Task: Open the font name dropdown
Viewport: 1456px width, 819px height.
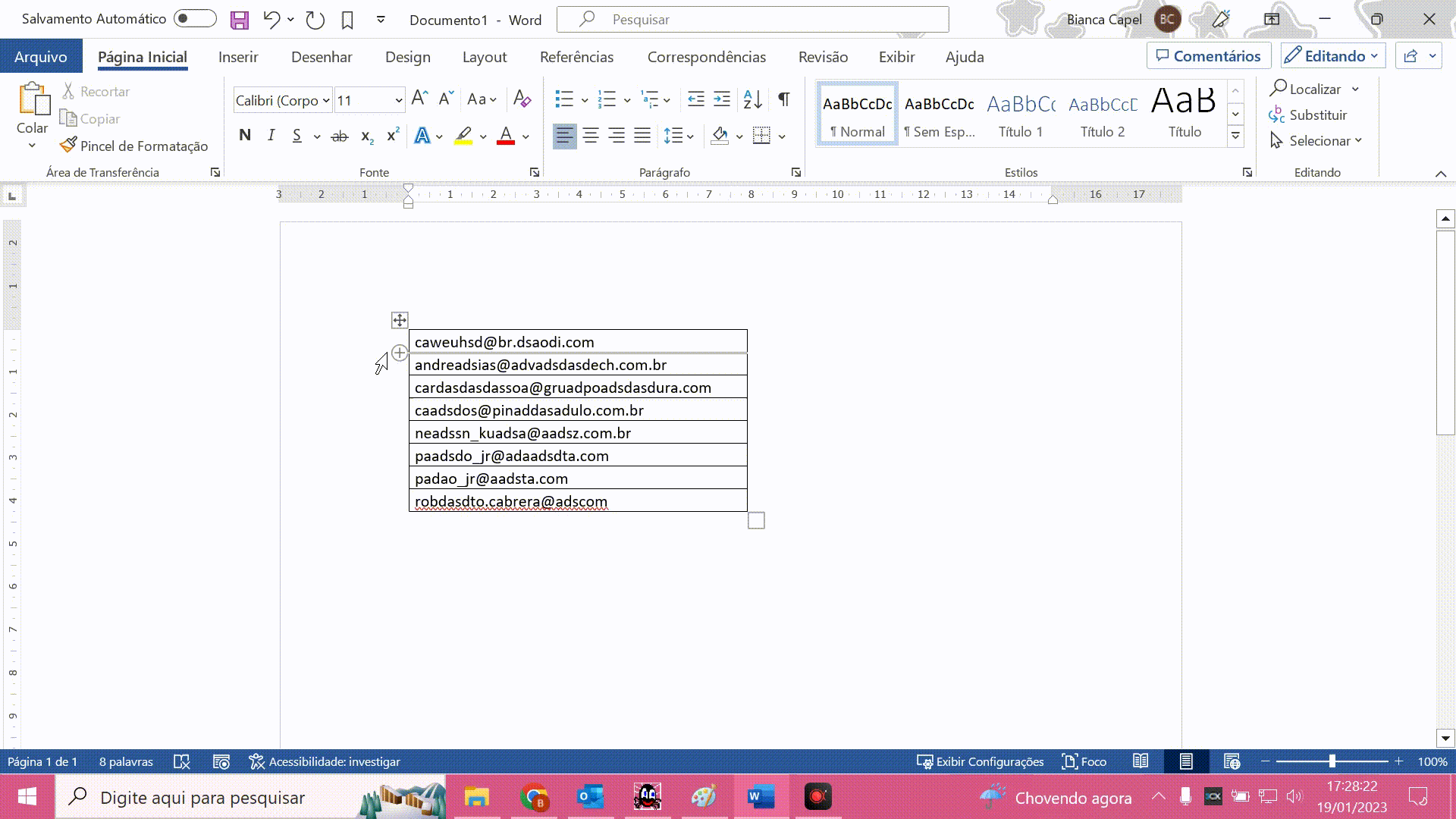Action: click(326, 100)
